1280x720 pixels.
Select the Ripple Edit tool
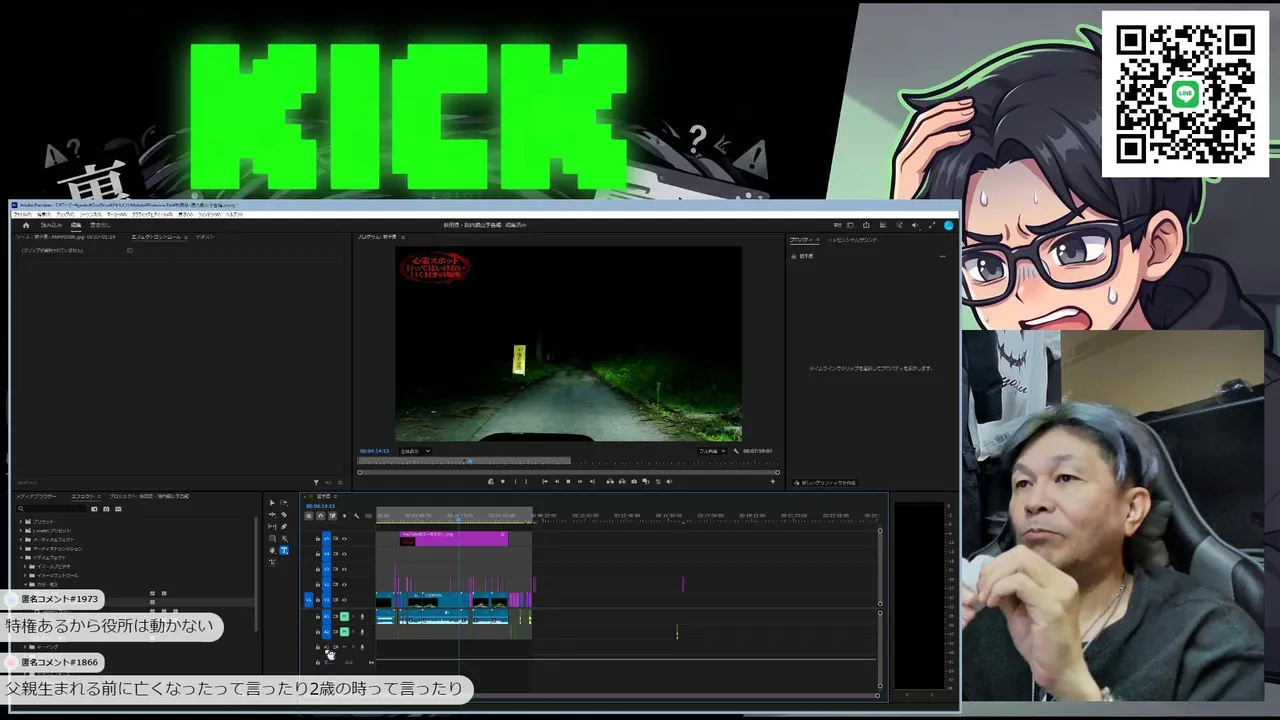(272, 515)
